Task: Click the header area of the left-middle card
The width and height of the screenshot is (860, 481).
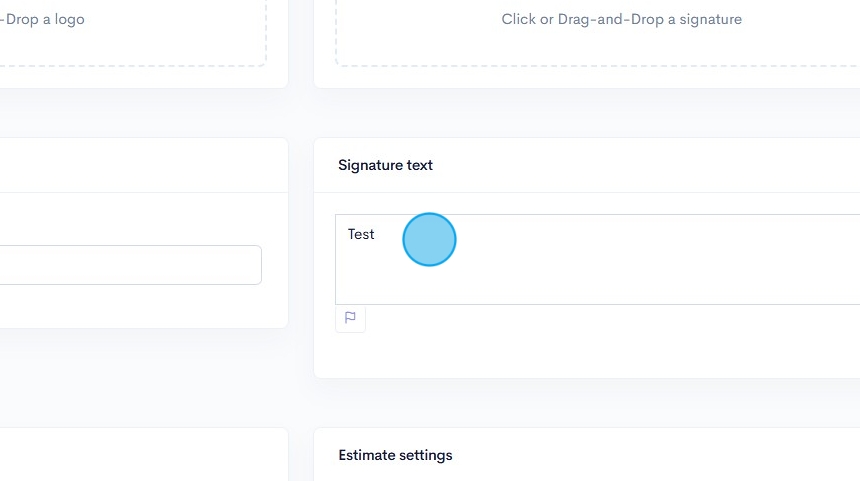Action: [x=140, y=165]
